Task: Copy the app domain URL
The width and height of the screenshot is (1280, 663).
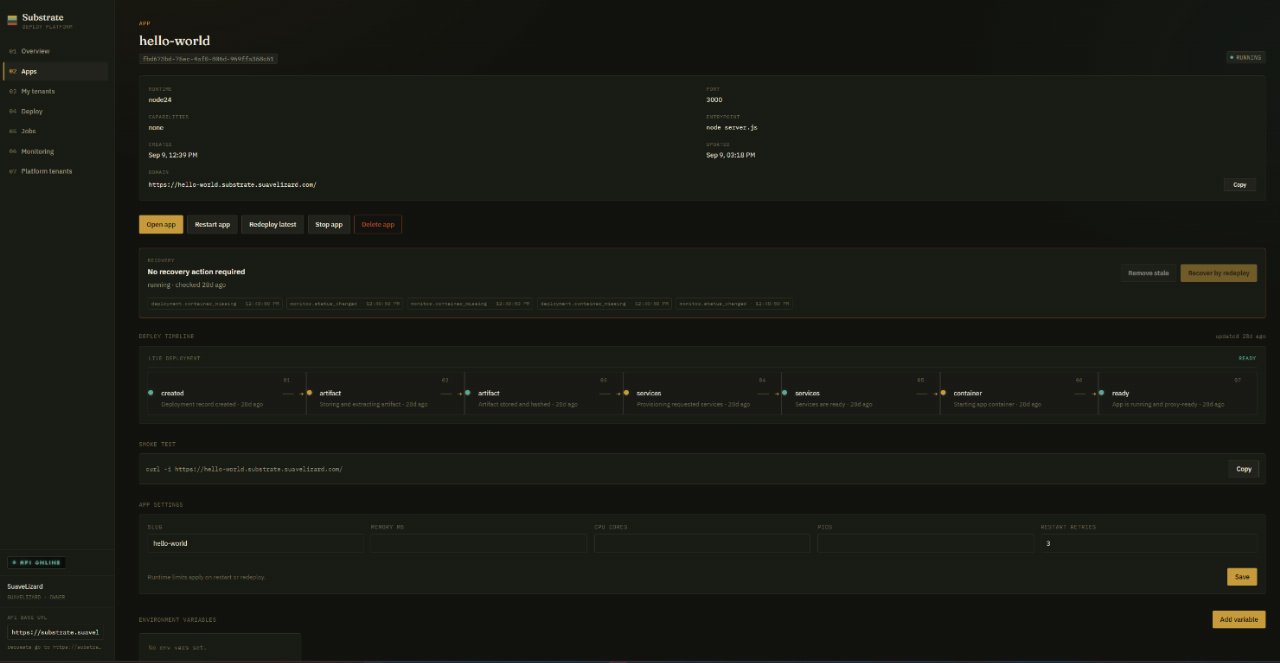Action: click(x=1240, y=185)
